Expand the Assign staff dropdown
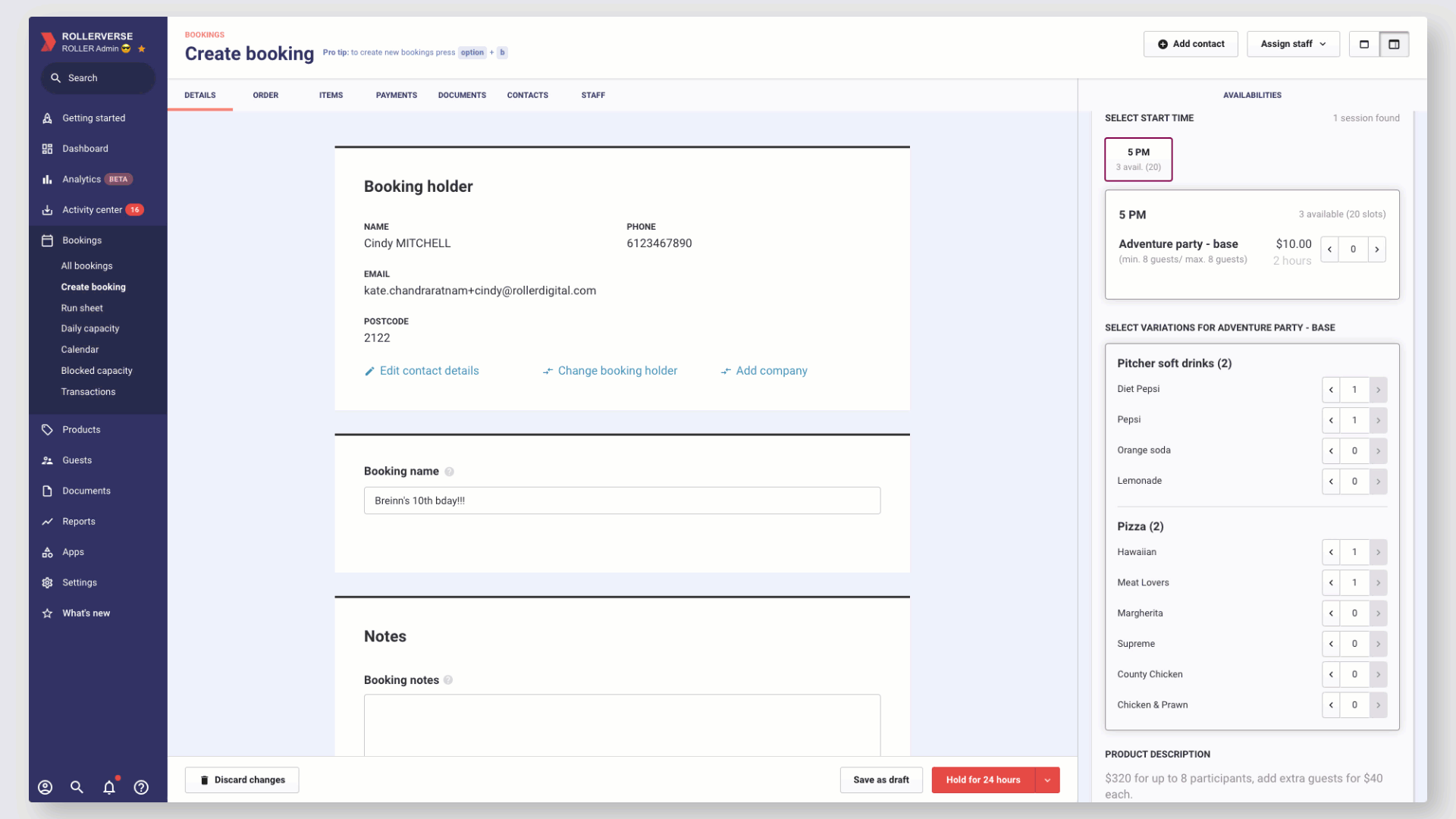This screenshot has width=1456, height=819. [x=1293, y=44]
